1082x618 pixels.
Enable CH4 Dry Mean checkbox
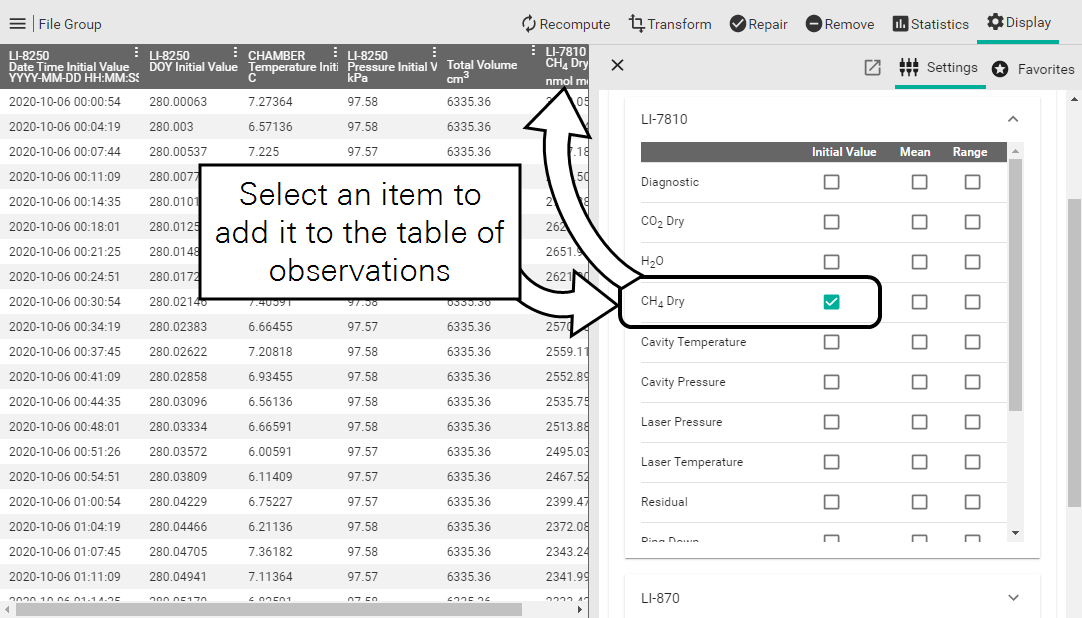click(919, 302)
